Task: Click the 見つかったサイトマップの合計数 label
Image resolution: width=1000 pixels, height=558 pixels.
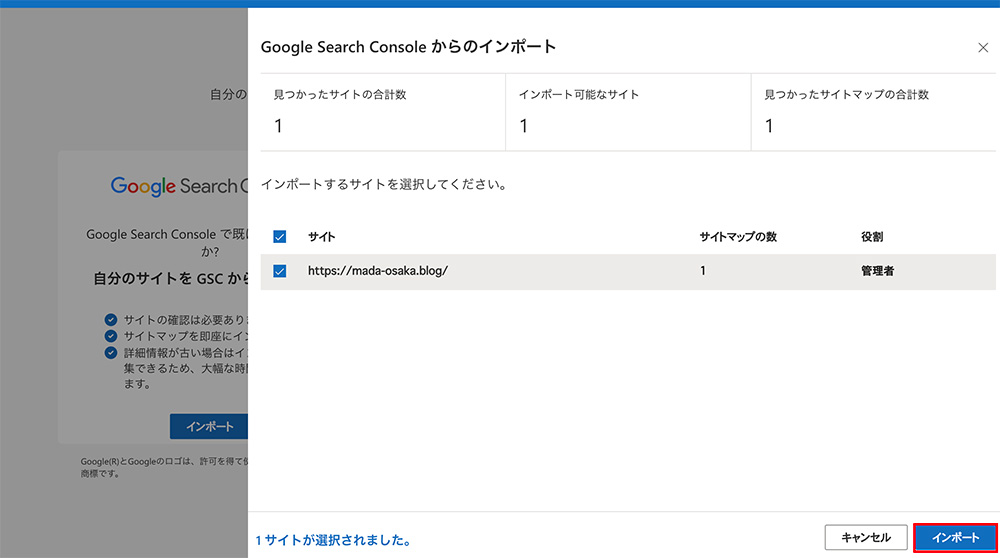Action: coord(846,94)
